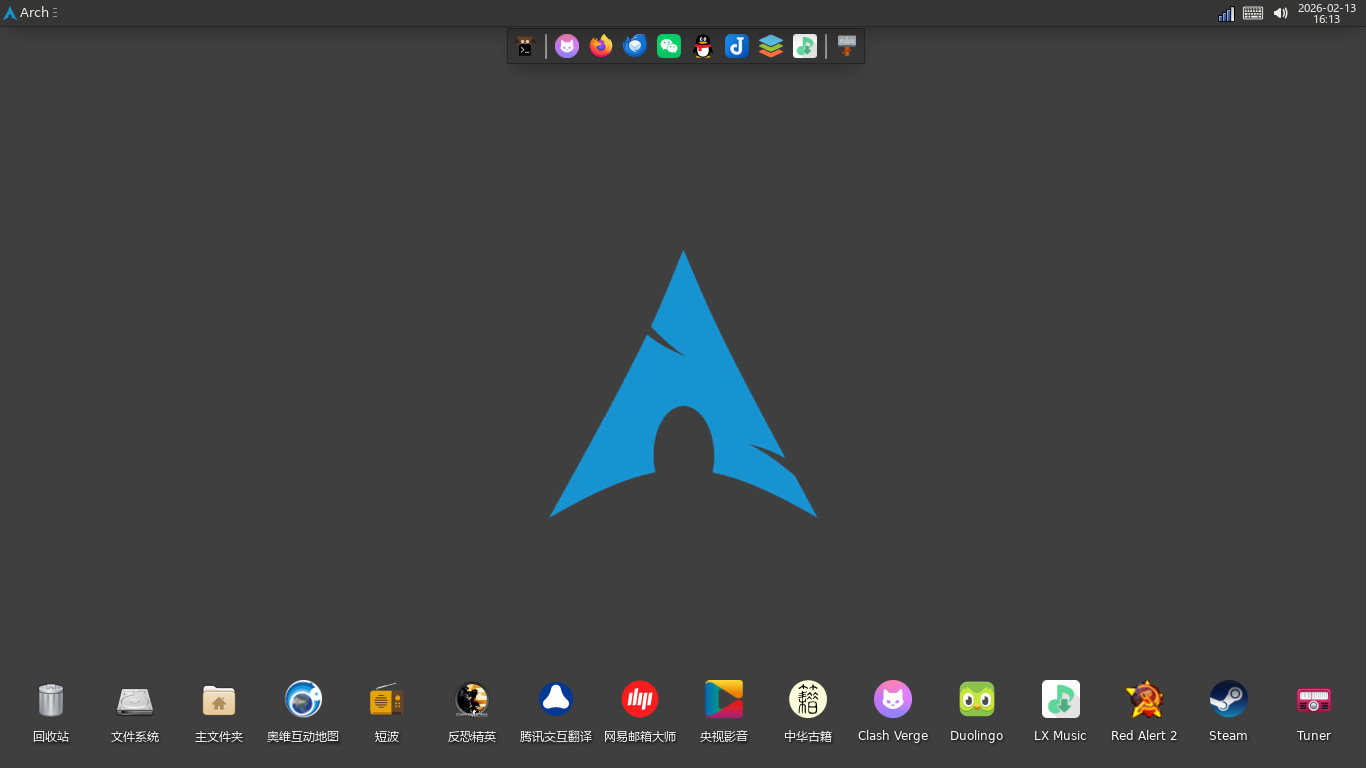Open QQ penguin icon in dock

[x=703, y=46]
